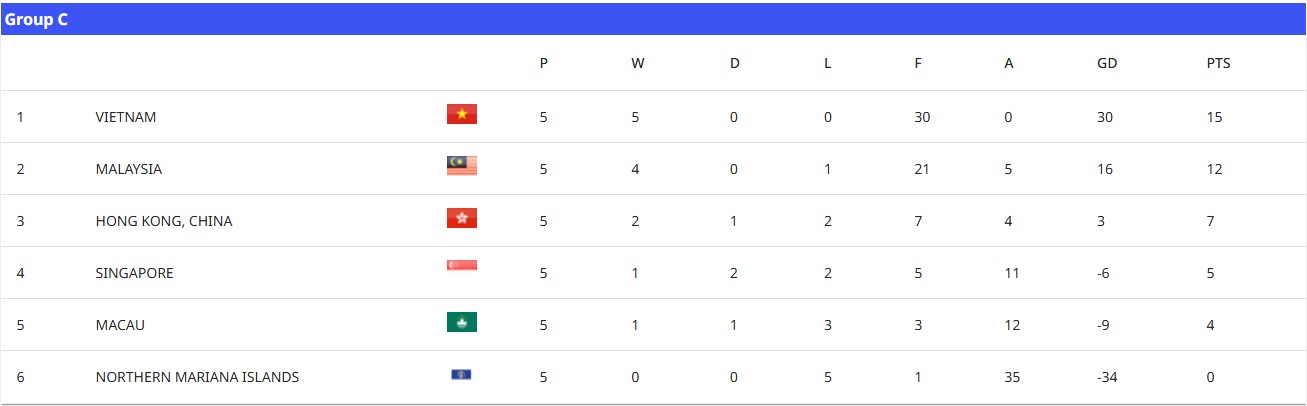The width and height of the screenshot is (1307, 406).
Task: Open NORTHERN MARIANA ISLANDS team name
Action: pos(197,377)
